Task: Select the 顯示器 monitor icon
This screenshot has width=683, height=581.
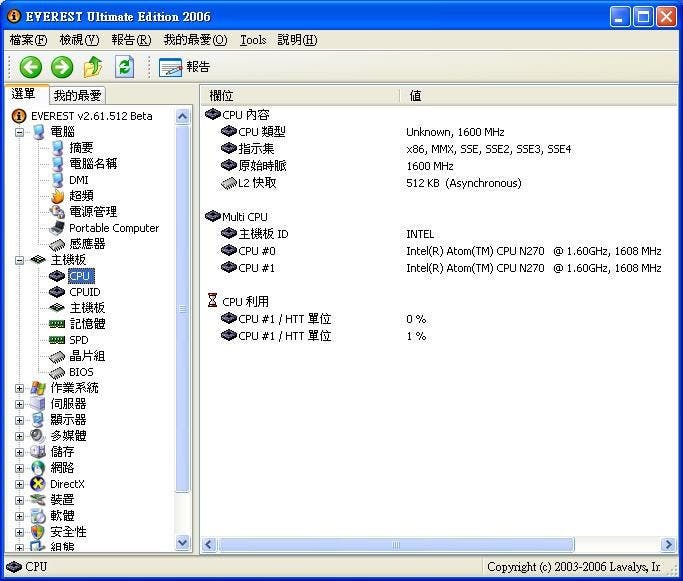Action: click(38, 420)
